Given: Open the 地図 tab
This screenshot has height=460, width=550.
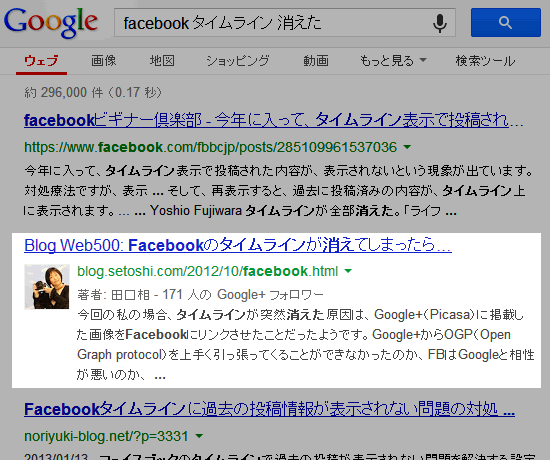Looking at the screenshot, I should click(162, 61).
